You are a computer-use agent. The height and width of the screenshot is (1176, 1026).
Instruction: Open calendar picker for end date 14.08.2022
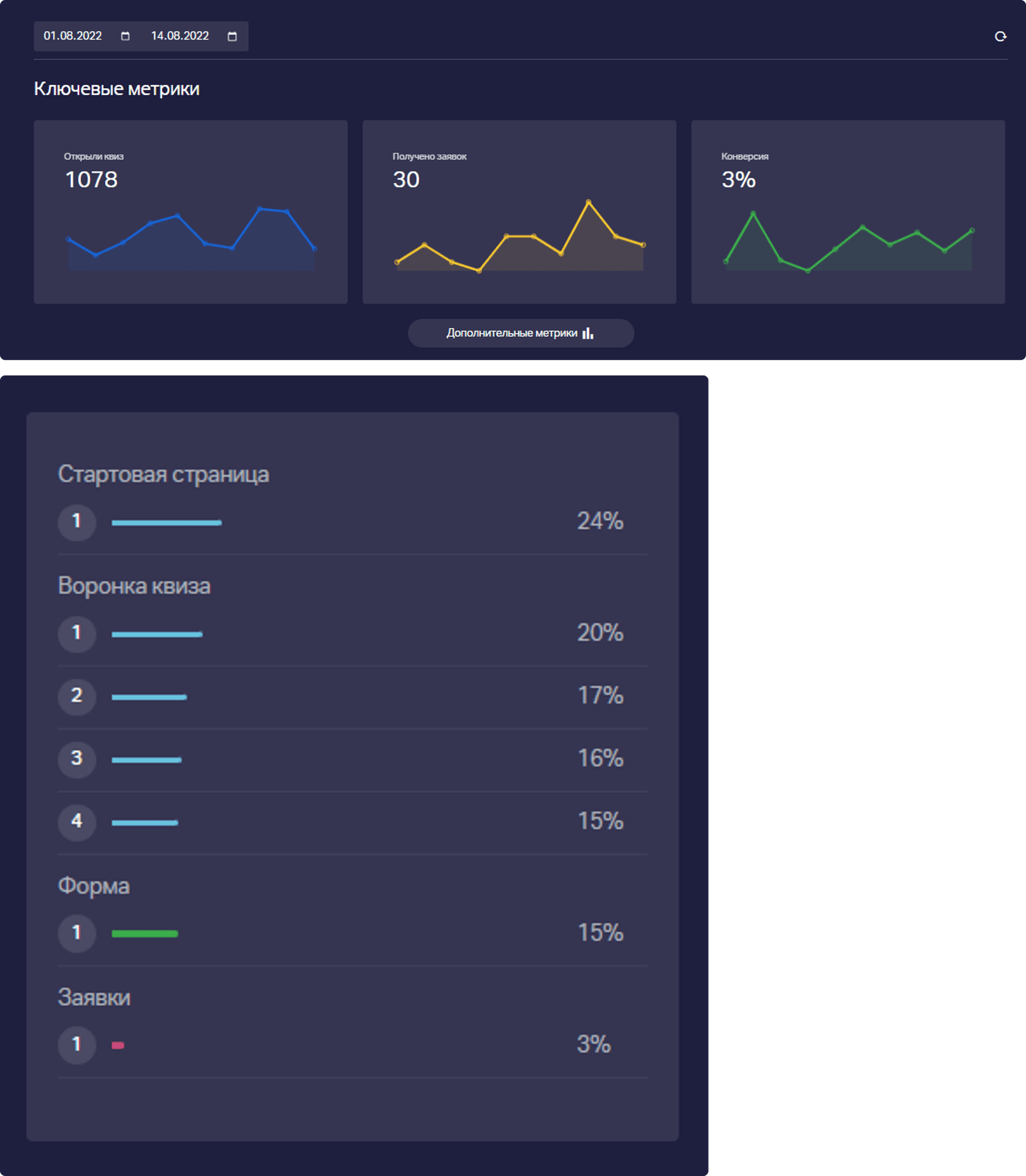pyautogui.click(x=232, y=36)
